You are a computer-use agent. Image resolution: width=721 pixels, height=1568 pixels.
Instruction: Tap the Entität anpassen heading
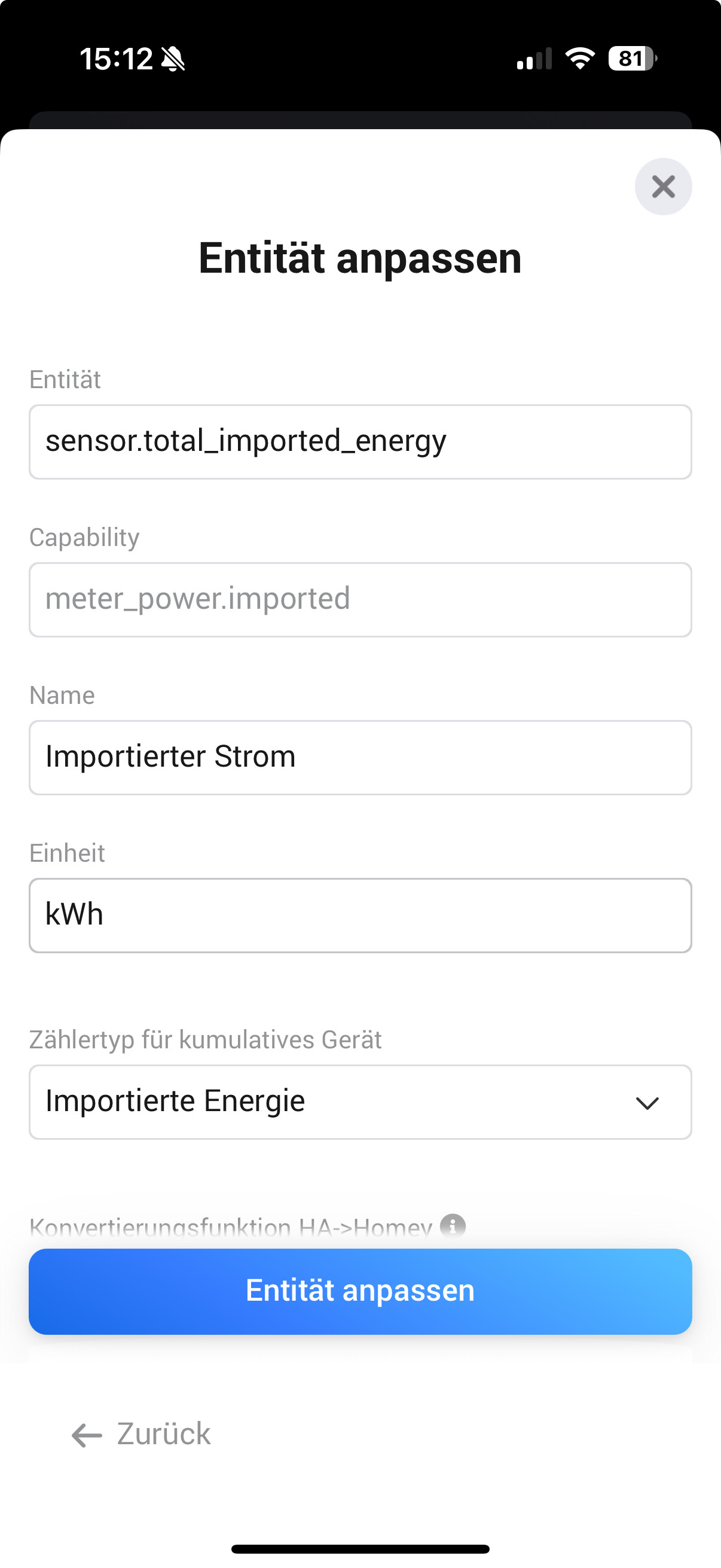(360, 258)
